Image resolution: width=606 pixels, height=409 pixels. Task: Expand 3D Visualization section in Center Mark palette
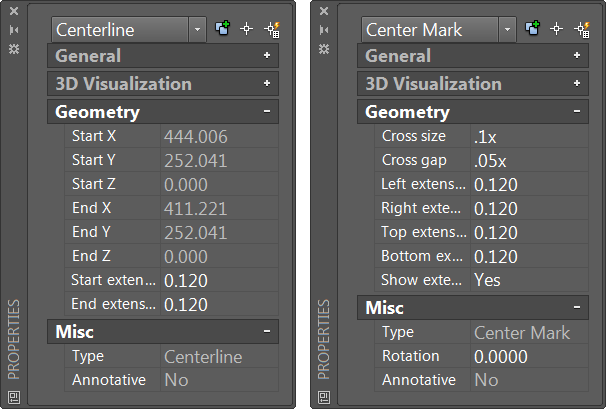577,84
